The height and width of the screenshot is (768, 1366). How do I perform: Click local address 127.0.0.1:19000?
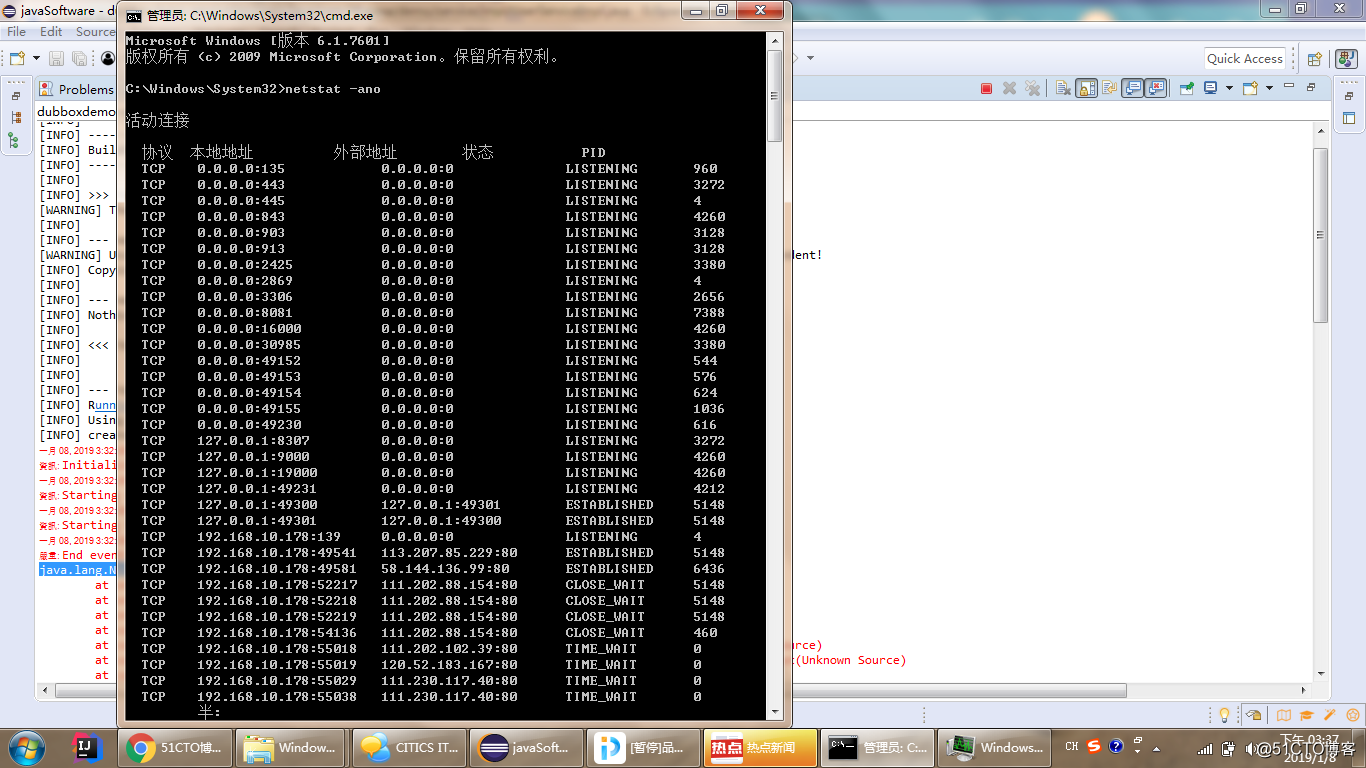pyautogui.click(x=257, y=473)
